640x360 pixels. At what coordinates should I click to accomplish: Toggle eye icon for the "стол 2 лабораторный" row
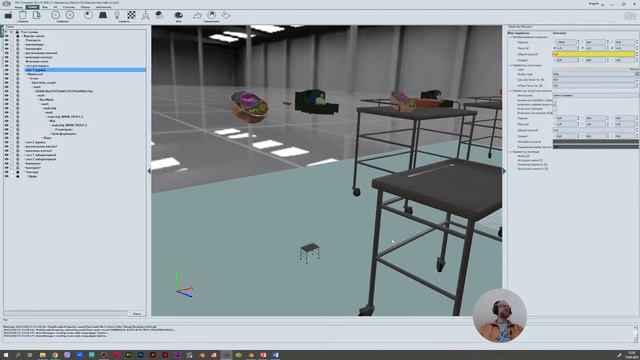6,159
